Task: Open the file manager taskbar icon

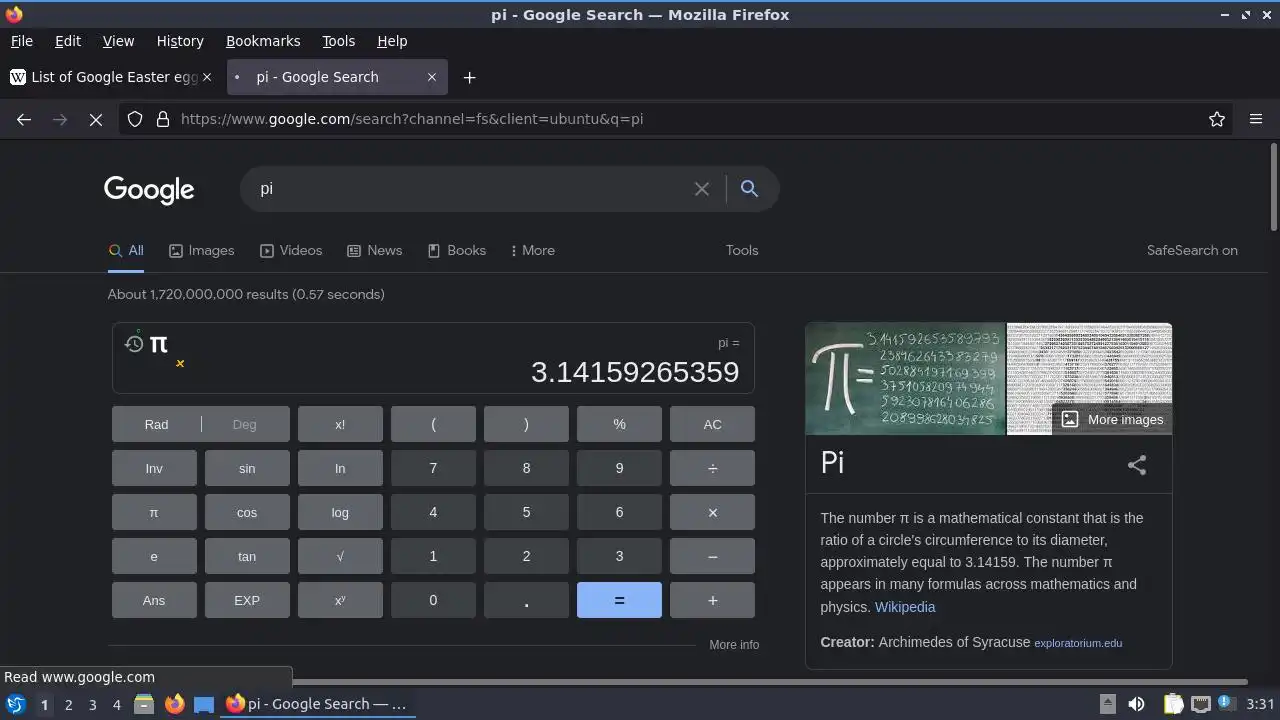Action: coord(144,704)
